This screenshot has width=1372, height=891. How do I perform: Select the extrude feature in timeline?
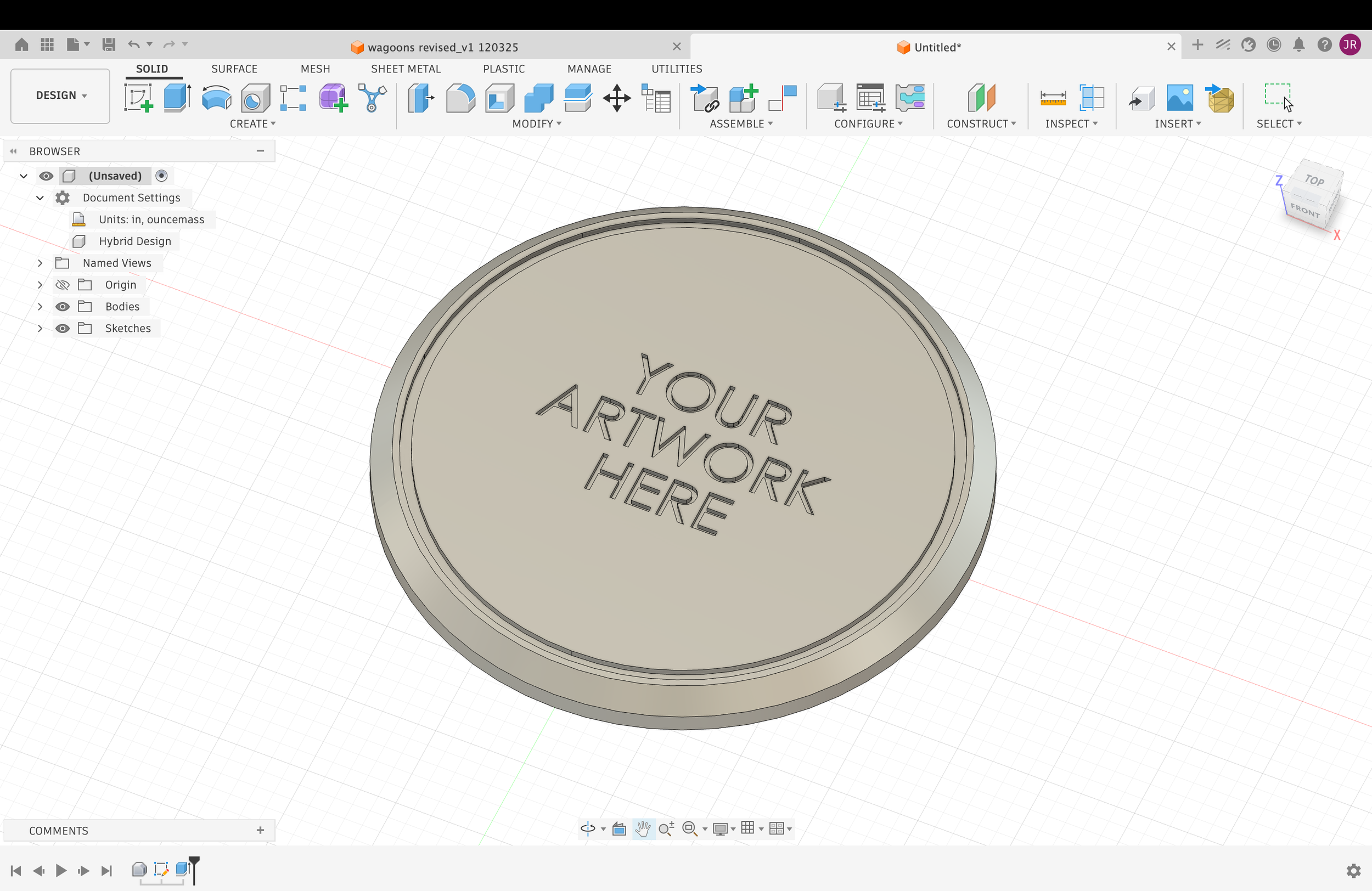[183, 869]
